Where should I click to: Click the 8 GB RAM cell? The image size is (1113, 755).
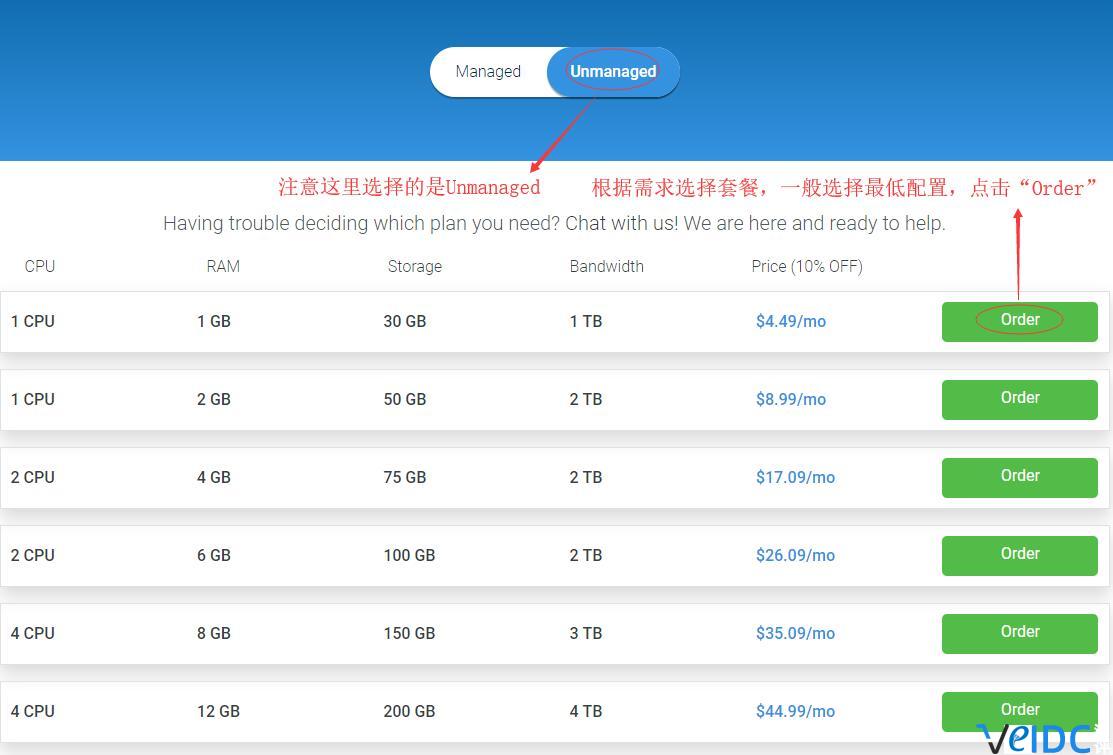[x=214, y=634]
